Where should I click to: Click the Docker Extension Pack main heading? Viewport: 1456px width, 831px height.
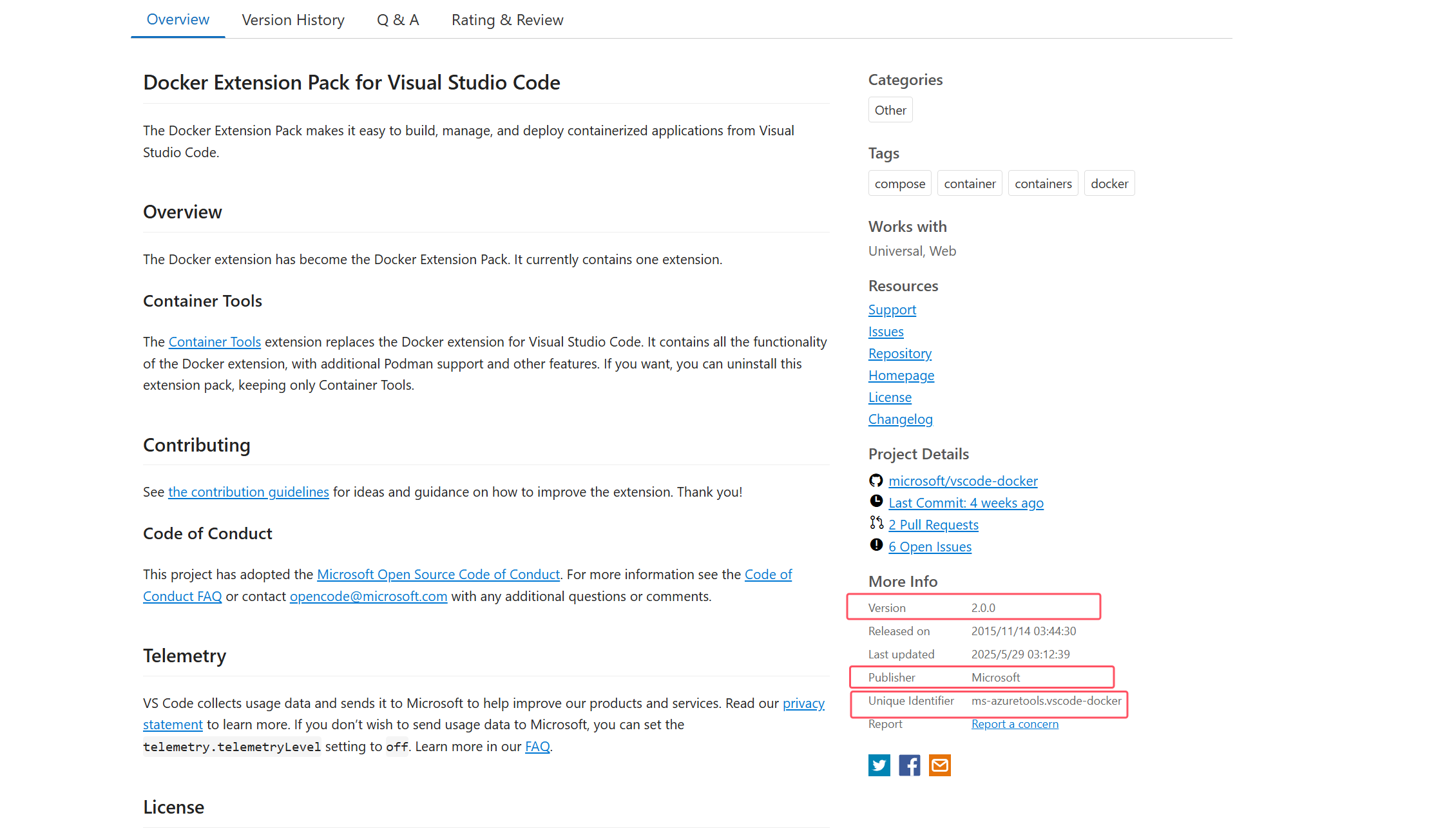352,82
